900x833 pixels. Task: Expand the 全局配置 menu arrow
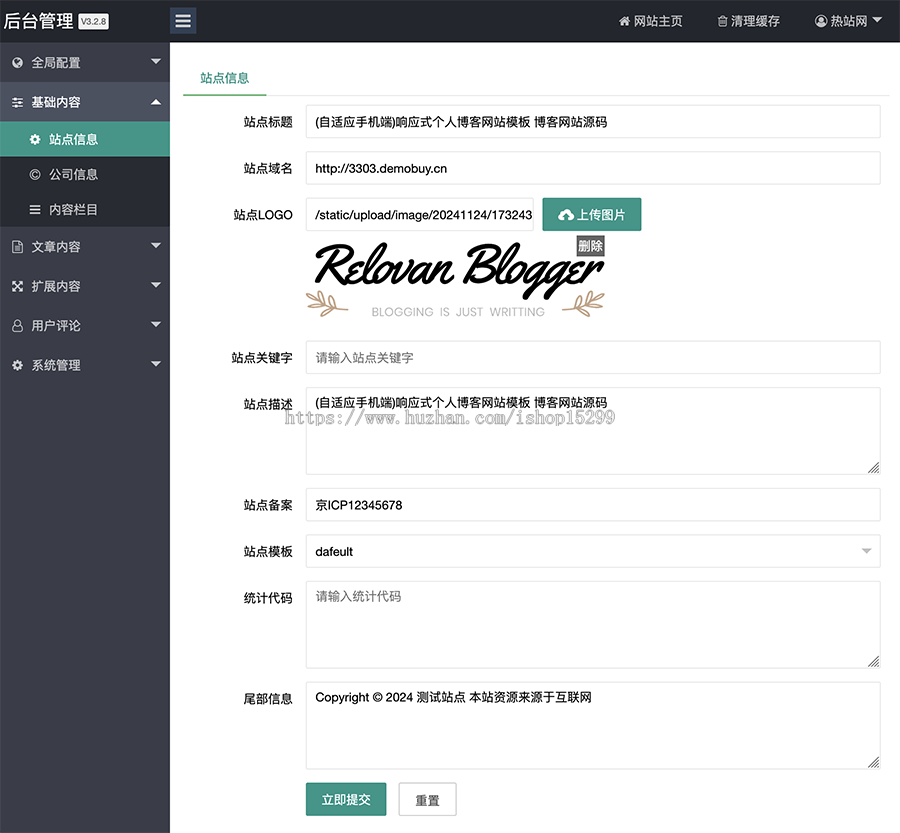156,61
